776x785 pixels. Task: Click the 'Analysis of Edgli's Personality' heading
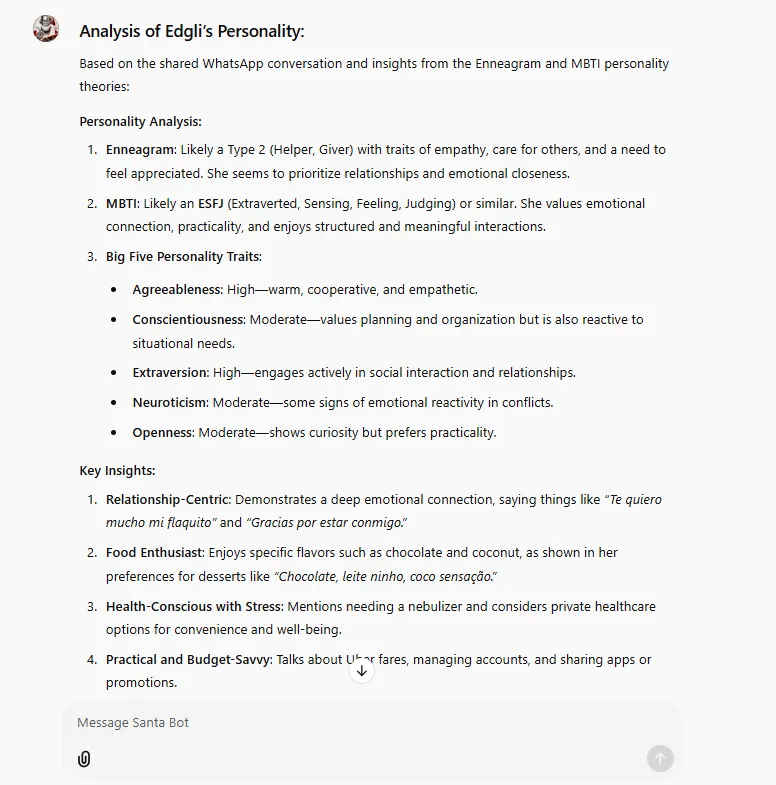(192, 31)
